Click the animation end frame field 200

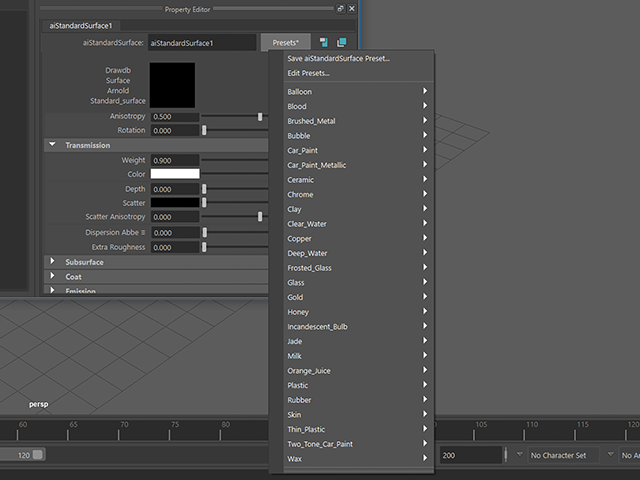[x=471, y=455]
